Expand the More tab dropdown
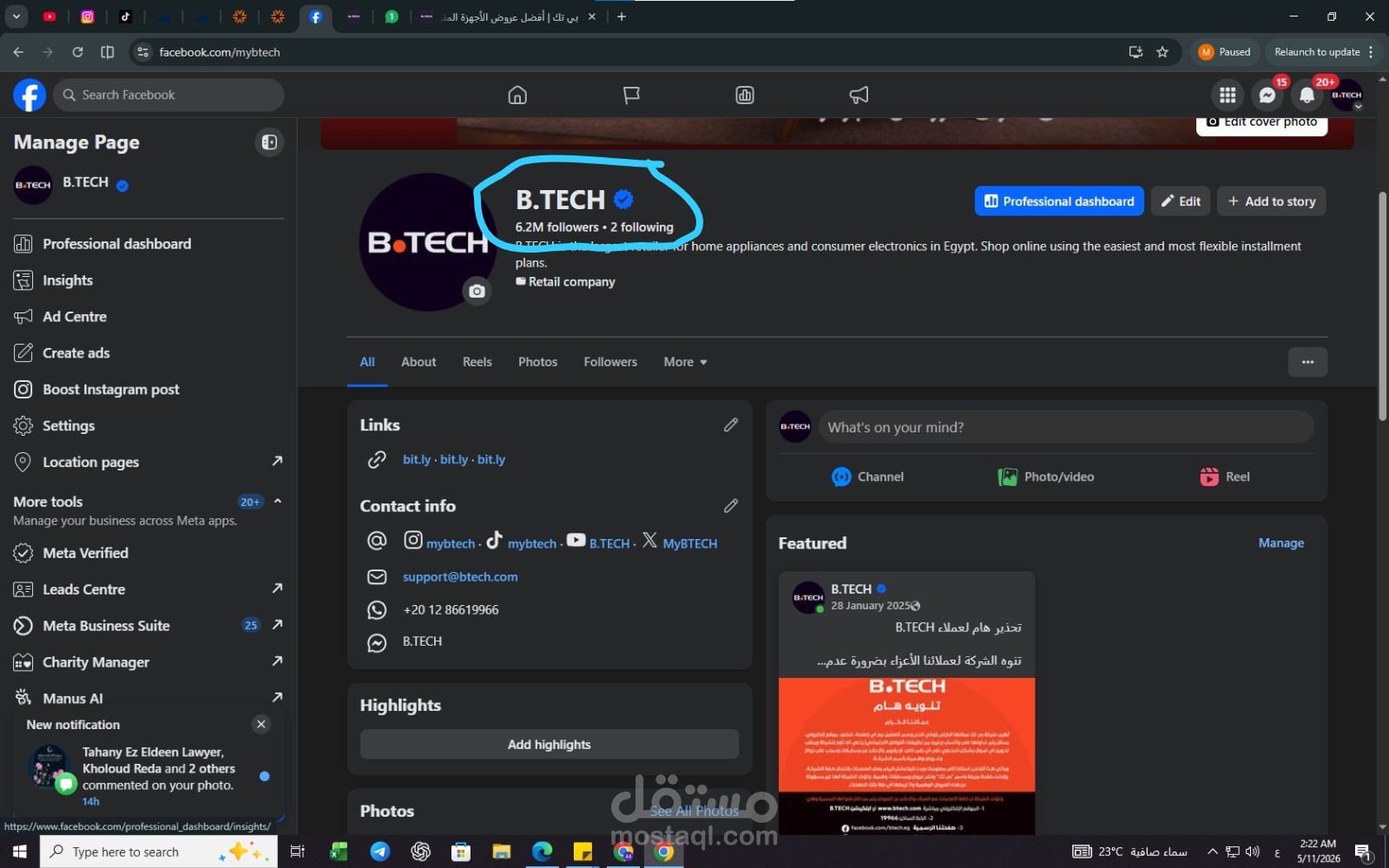Screen dimensions: 1389x868 (686, 362)
